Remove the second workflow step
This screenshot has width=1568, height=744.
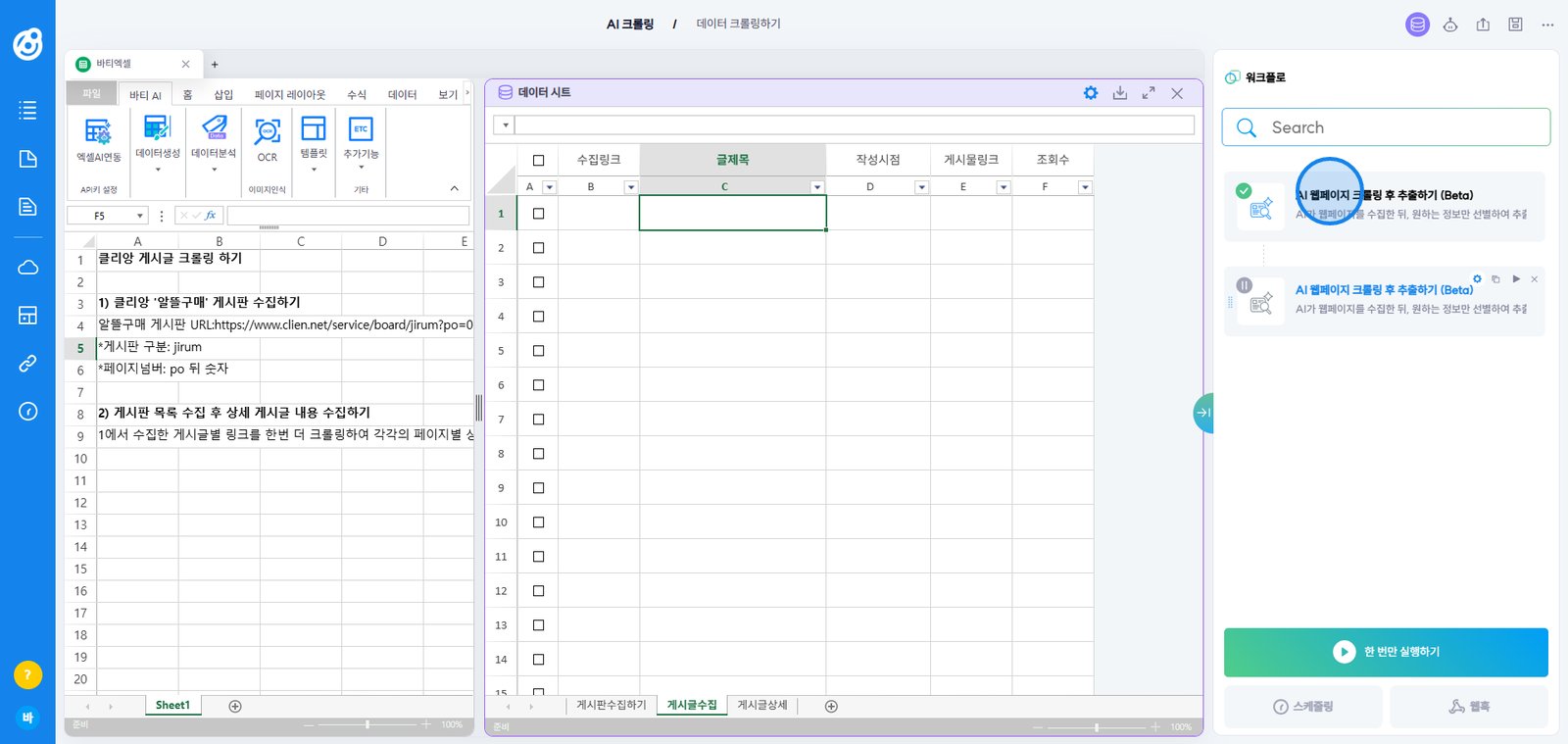tap(1535, 279)
